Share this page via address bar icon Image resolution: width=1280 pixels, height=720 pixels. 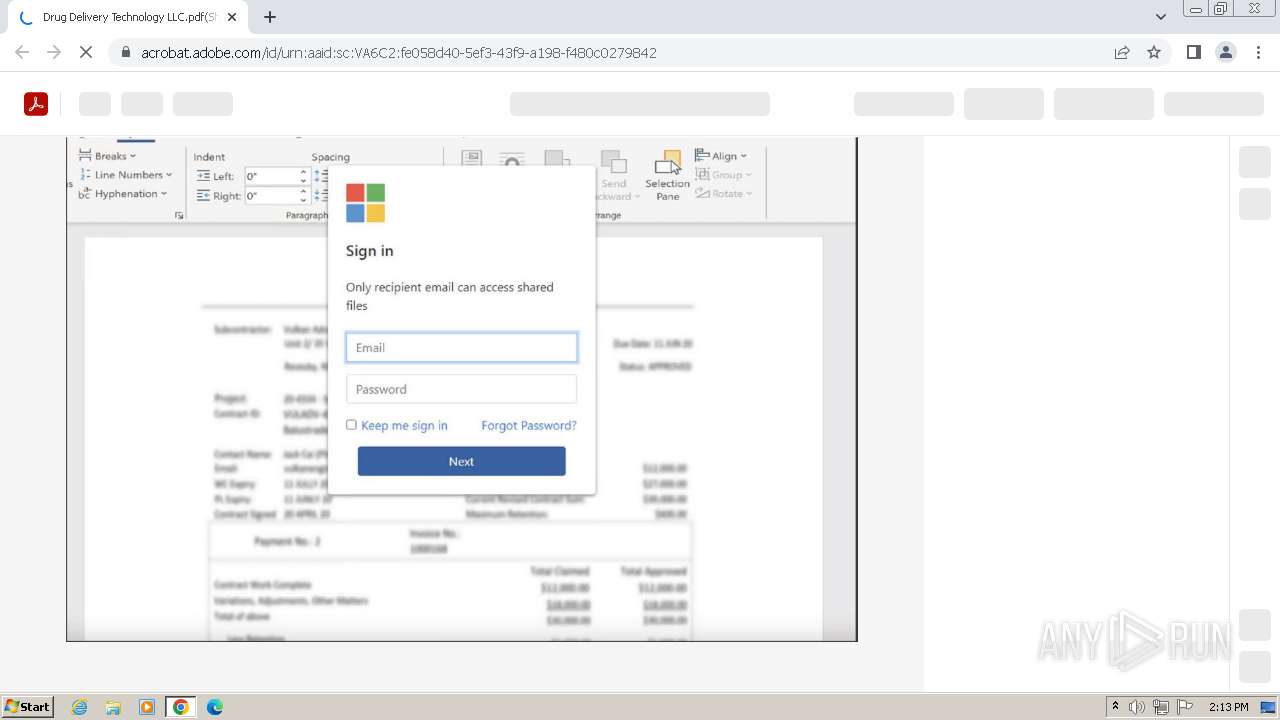[x=1122, y=52]
